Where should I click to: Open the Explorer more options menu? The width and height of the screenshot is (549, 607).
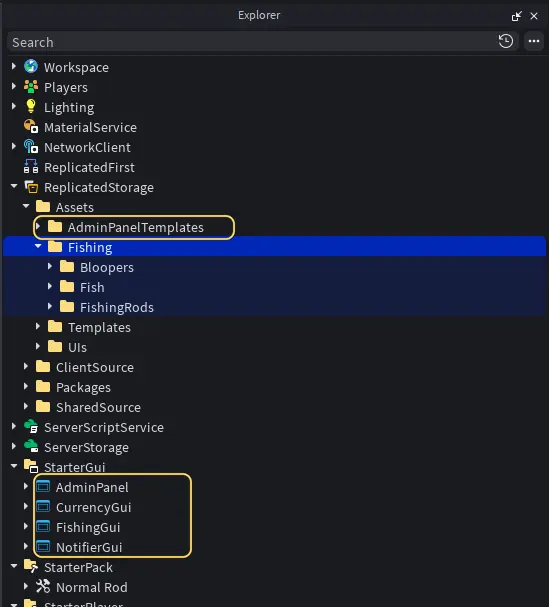534,41
